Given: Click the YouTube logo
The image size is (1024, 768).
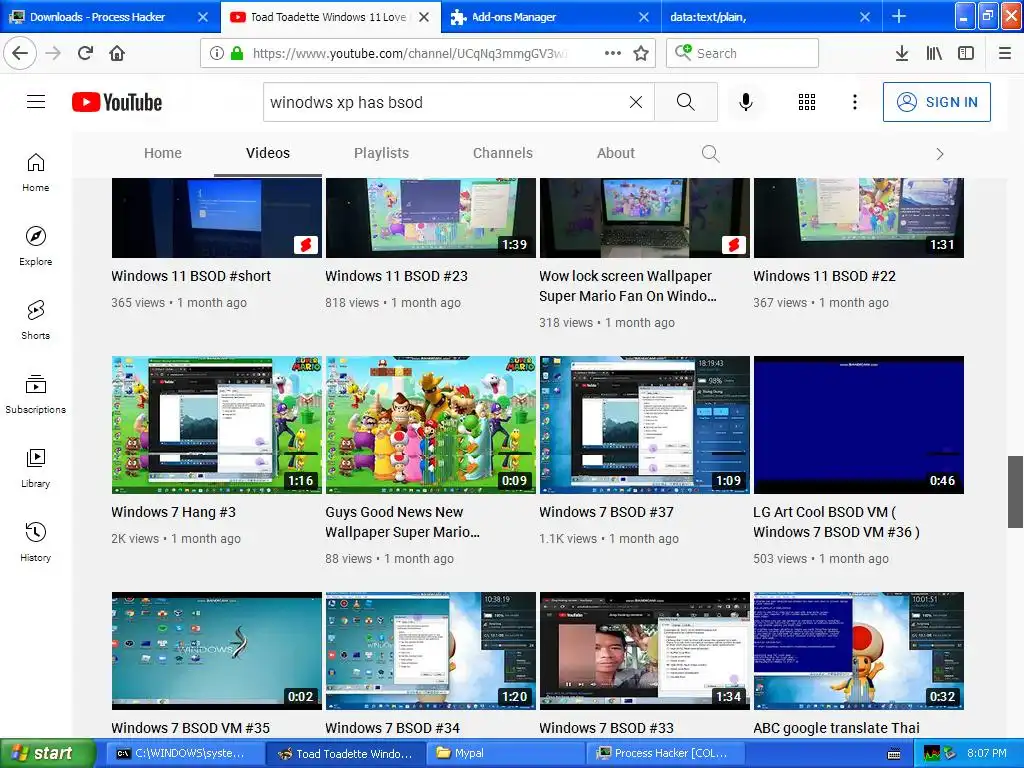Looking at the screenshot, I should coord(117,102).
